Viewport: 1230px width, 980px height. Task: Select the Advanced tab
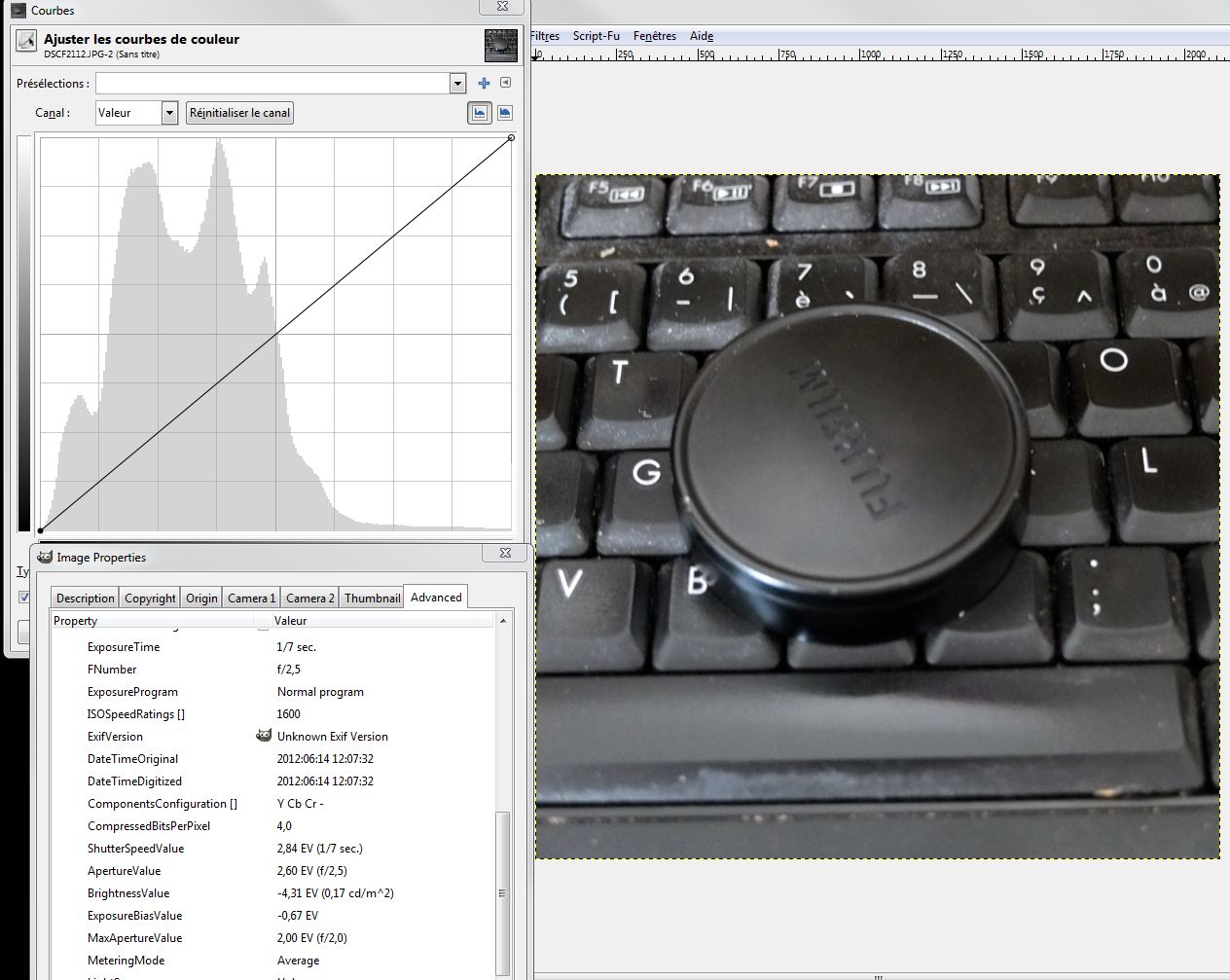click(x=436, y=597)
